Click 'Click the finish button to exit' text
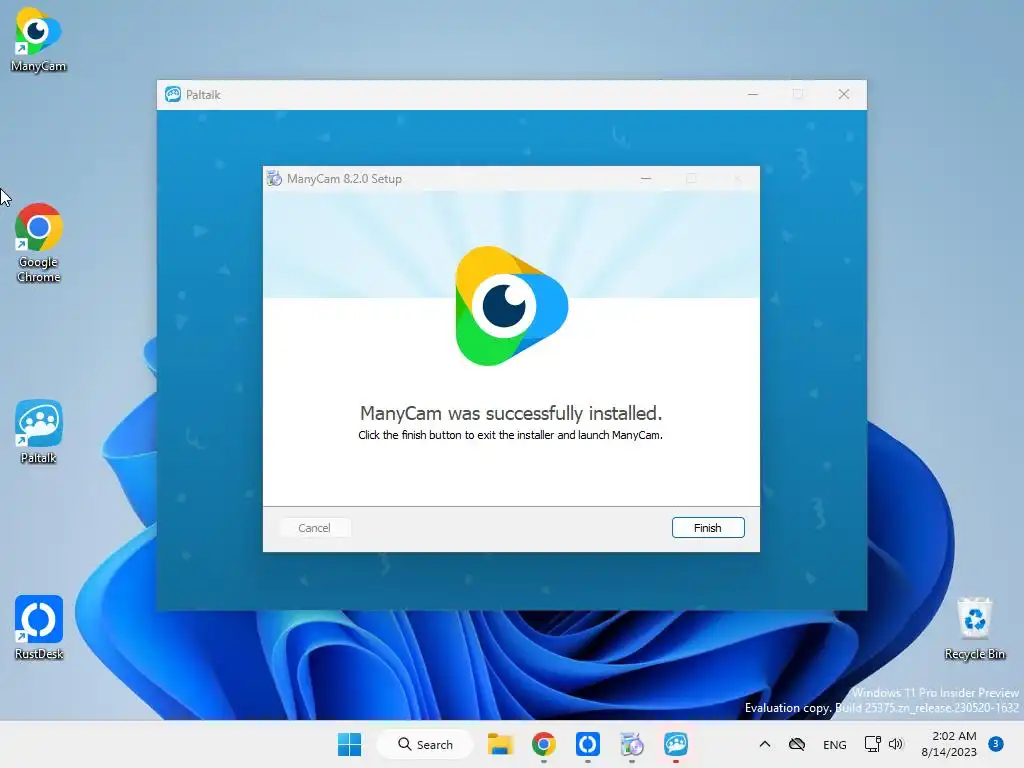 coord(511,435)
